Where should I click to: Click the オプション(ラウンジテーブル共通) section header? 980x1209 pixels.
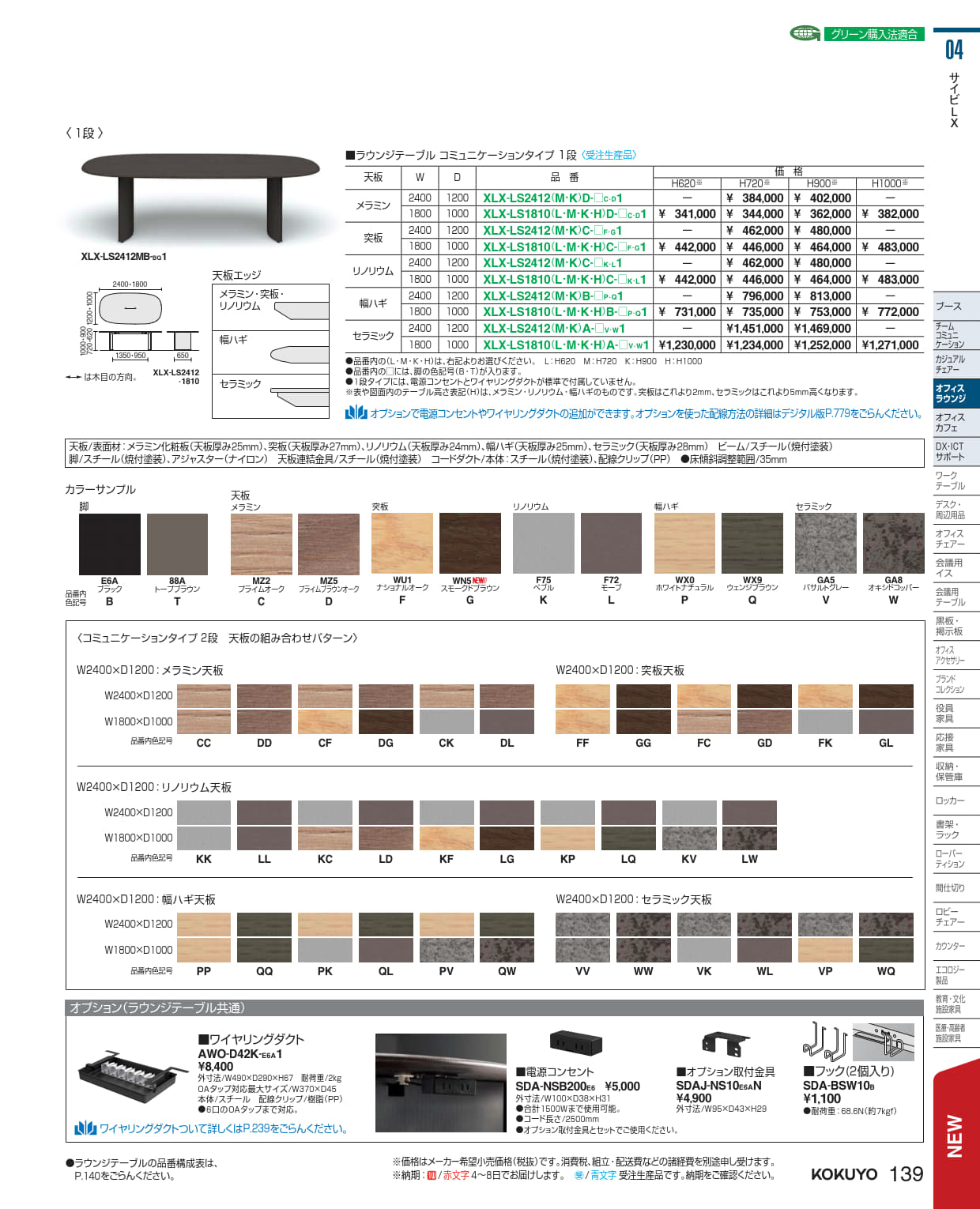495,1007
